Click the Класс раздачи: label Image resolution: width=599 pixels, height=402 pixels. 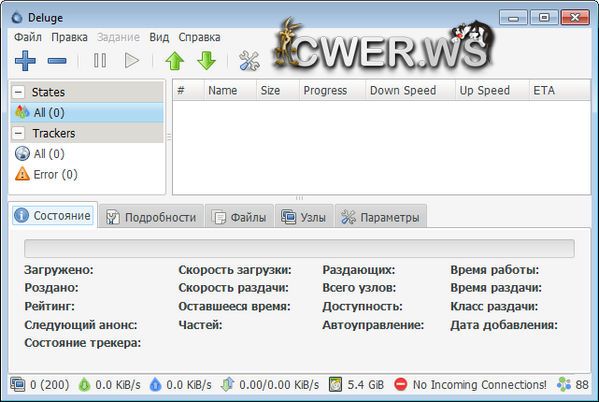click(494, 306)
